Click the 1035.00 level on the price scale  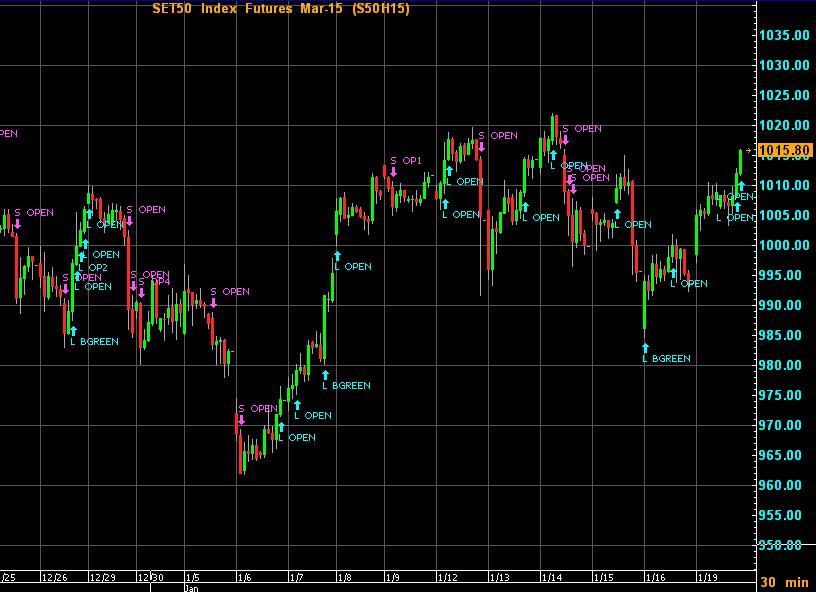785,36
